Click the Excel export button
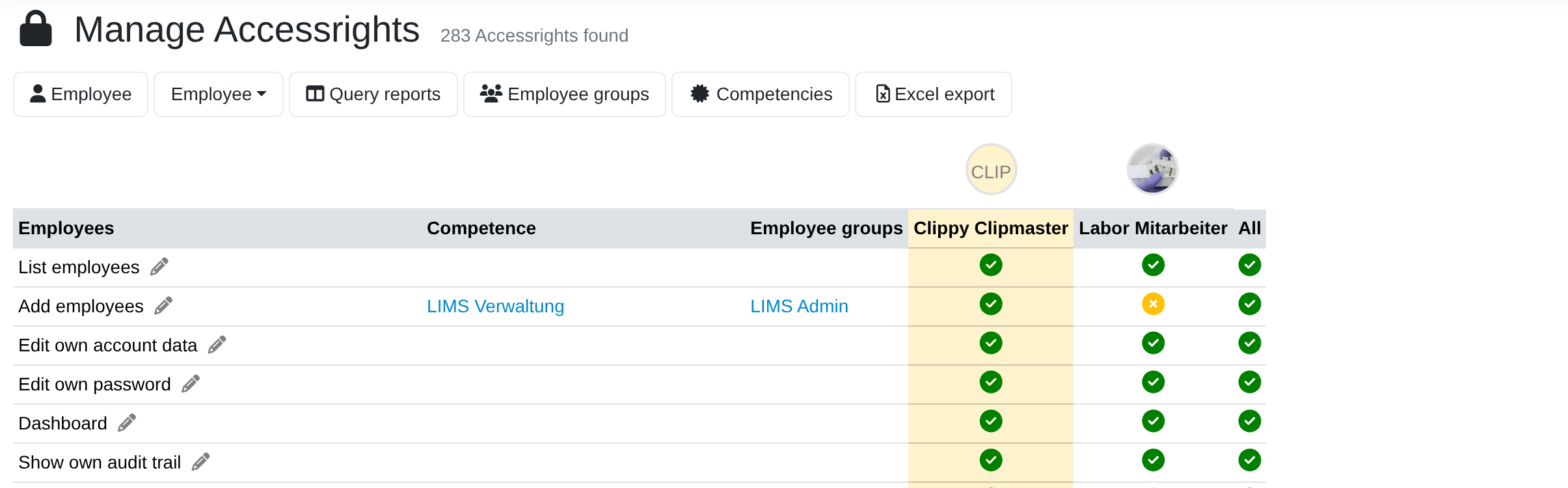The image size is (1568, 488). pyautogui.click(x=934, y=94)
